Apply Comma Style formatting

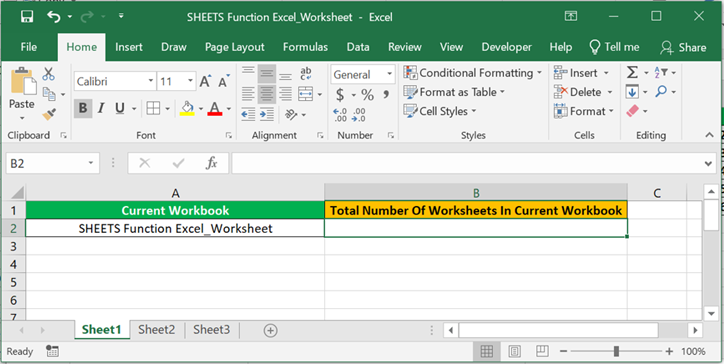tap(386, 95)
